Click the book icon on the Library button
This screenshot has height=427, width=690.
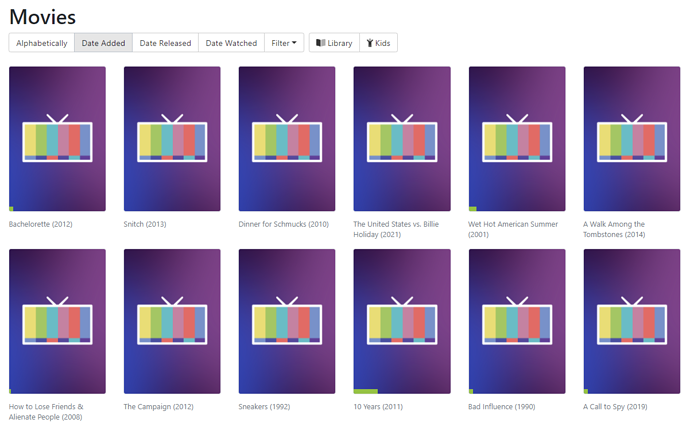[x=321, y=43]
